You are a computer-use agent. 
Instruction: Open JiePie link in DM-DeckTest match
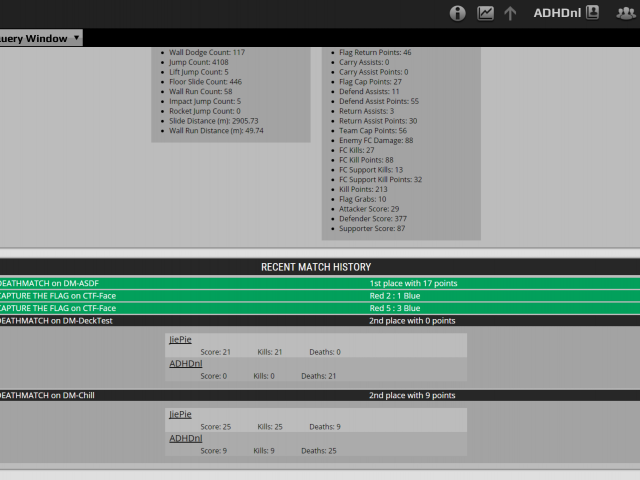[180, 340]
